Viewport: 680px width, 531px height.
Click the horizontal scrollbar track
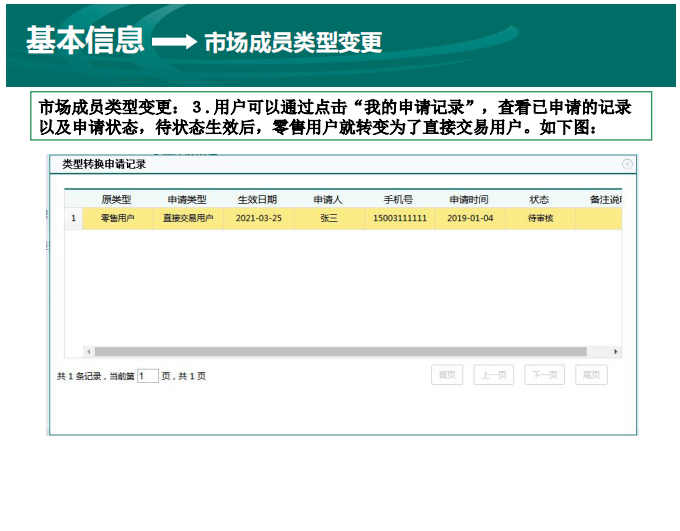[x=340, y=352]
